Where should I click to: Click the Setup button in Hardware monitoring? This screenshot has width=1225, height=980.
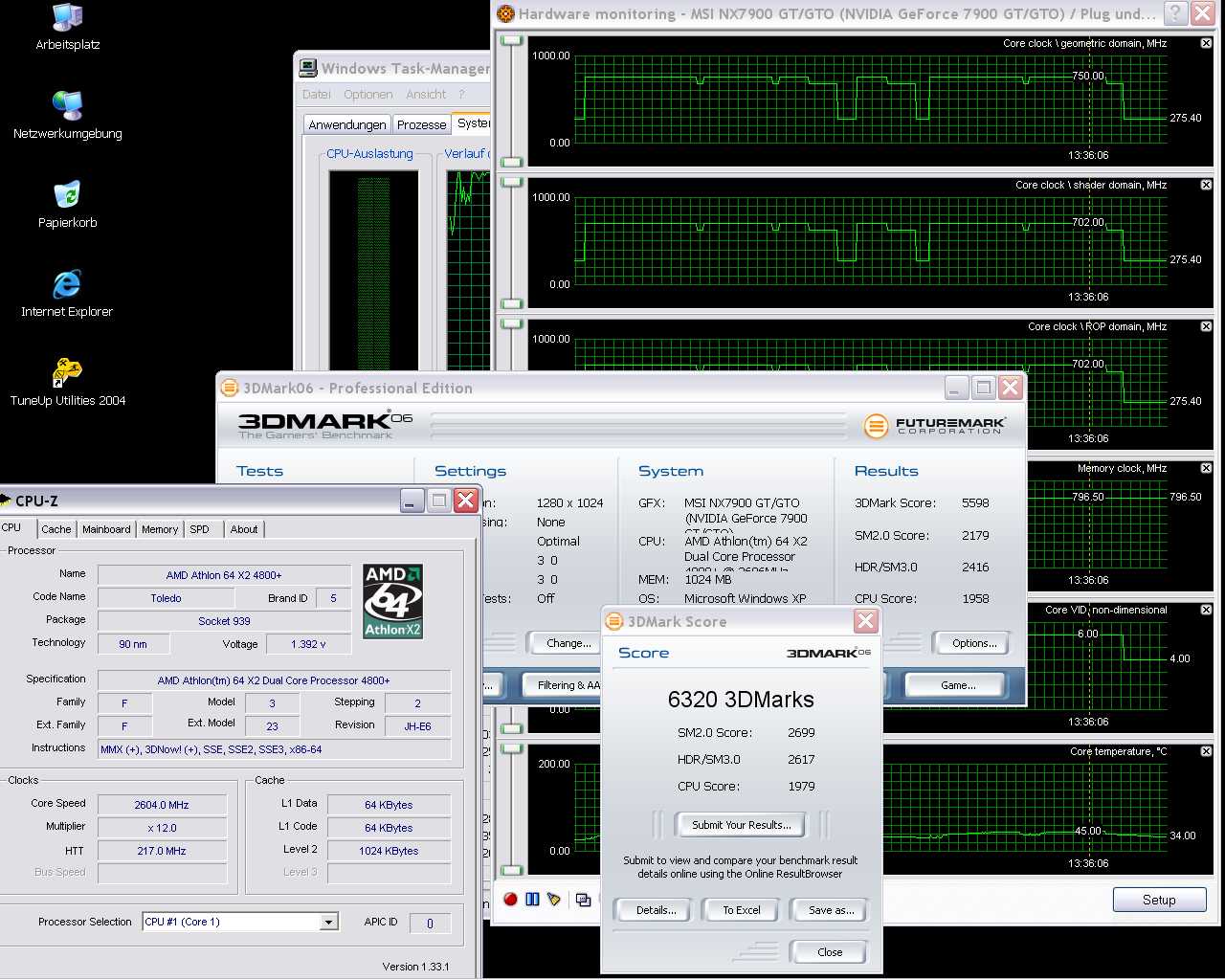tap(1159, 900)
